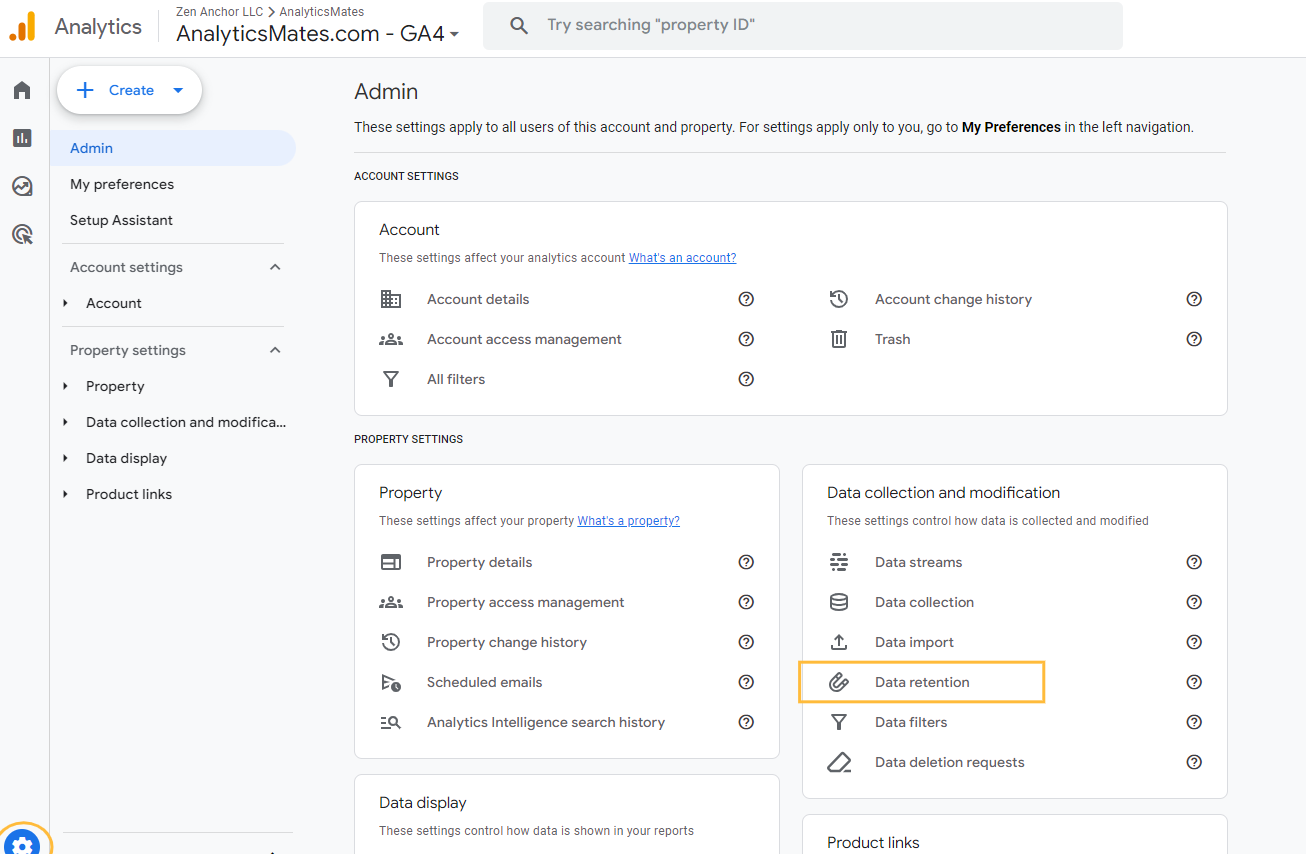Expand the Data display tree item

coord(65,458)
